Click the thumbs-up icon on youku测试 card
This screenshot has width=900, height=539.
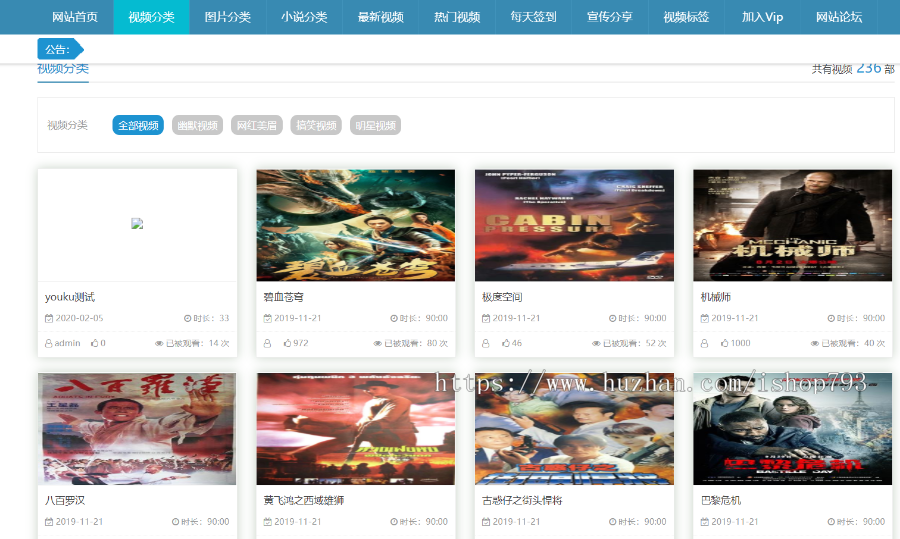[94, 343]
